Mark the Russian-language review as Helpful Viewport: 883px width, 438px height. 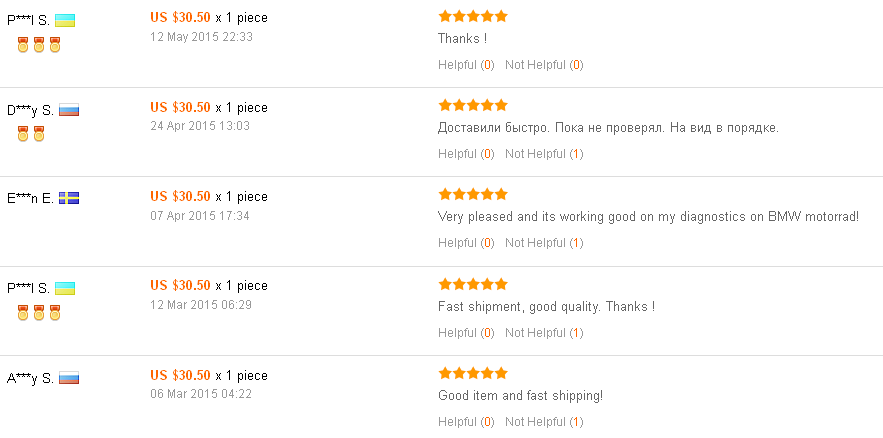click(x=466, y=154)
